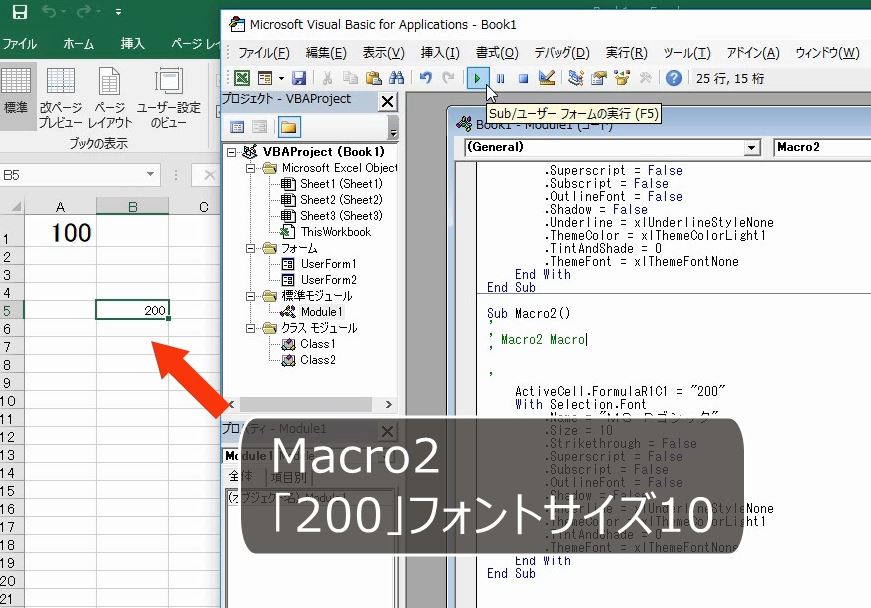Viewport: 871px width, 608px height.
Task: Open 挿入(I) menu in VBA editor
Action: click(440, 53)
